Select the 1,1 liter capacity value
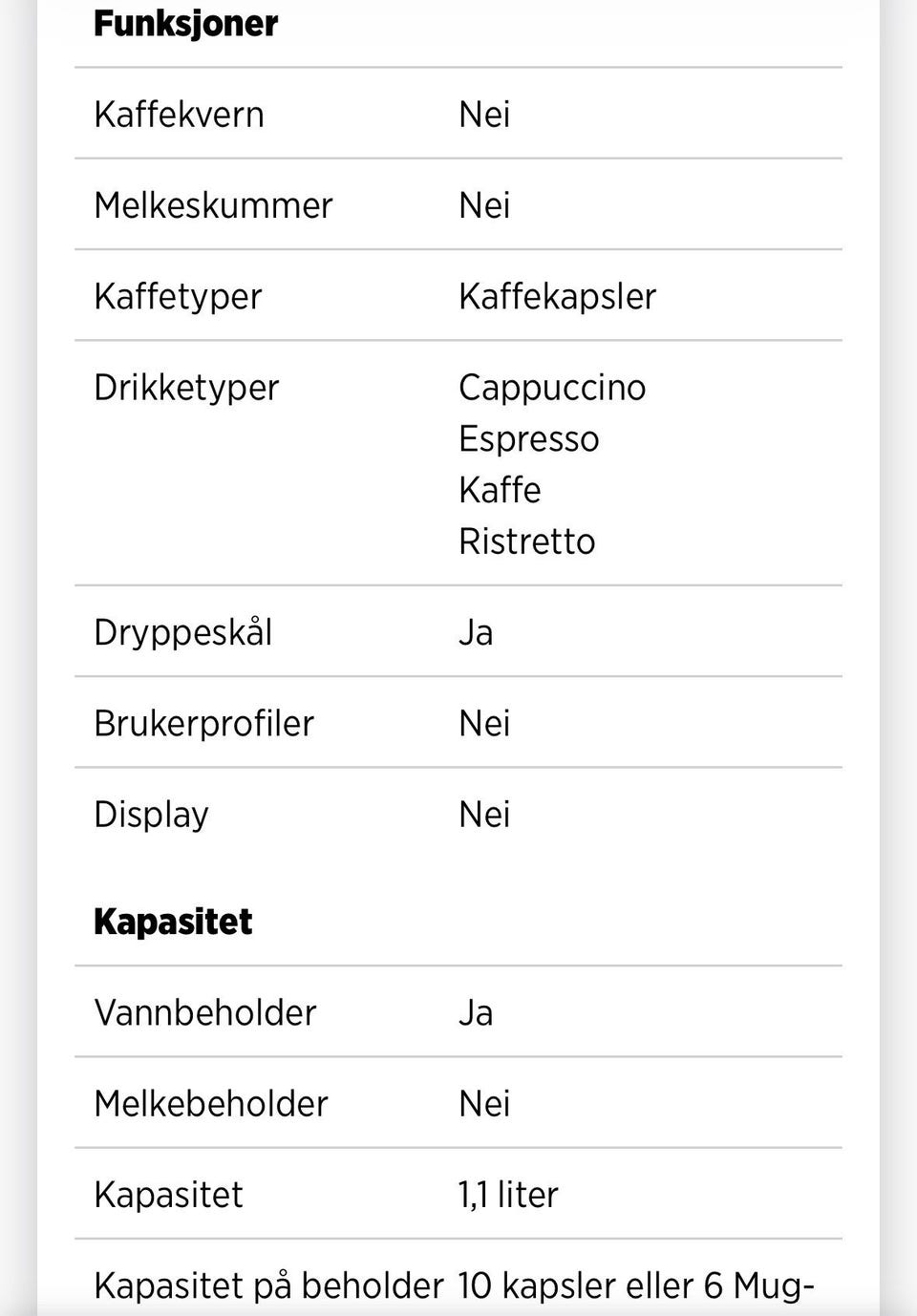Viewport: 917px width, 1316px height. click(508, 1194)
